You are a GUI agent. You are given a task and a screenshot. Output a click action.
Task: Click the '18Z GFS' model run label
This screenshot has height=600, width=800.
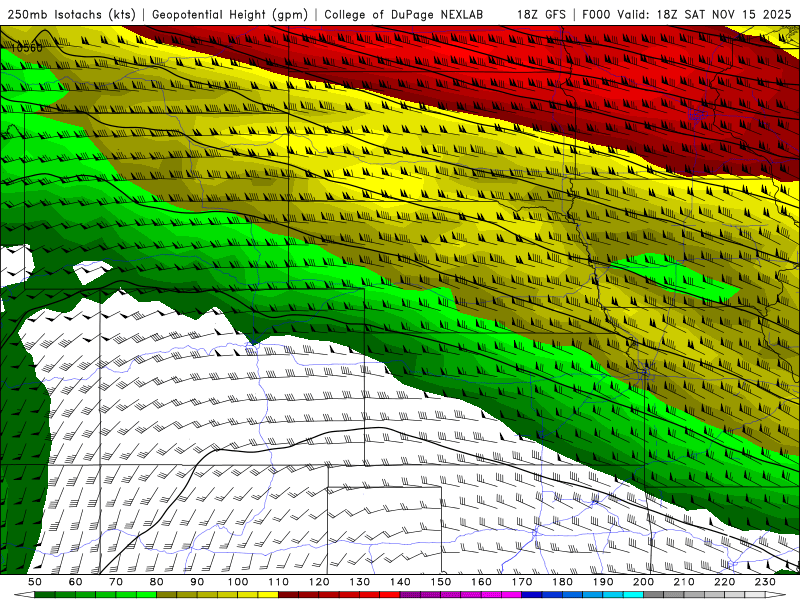coord(541,14)
